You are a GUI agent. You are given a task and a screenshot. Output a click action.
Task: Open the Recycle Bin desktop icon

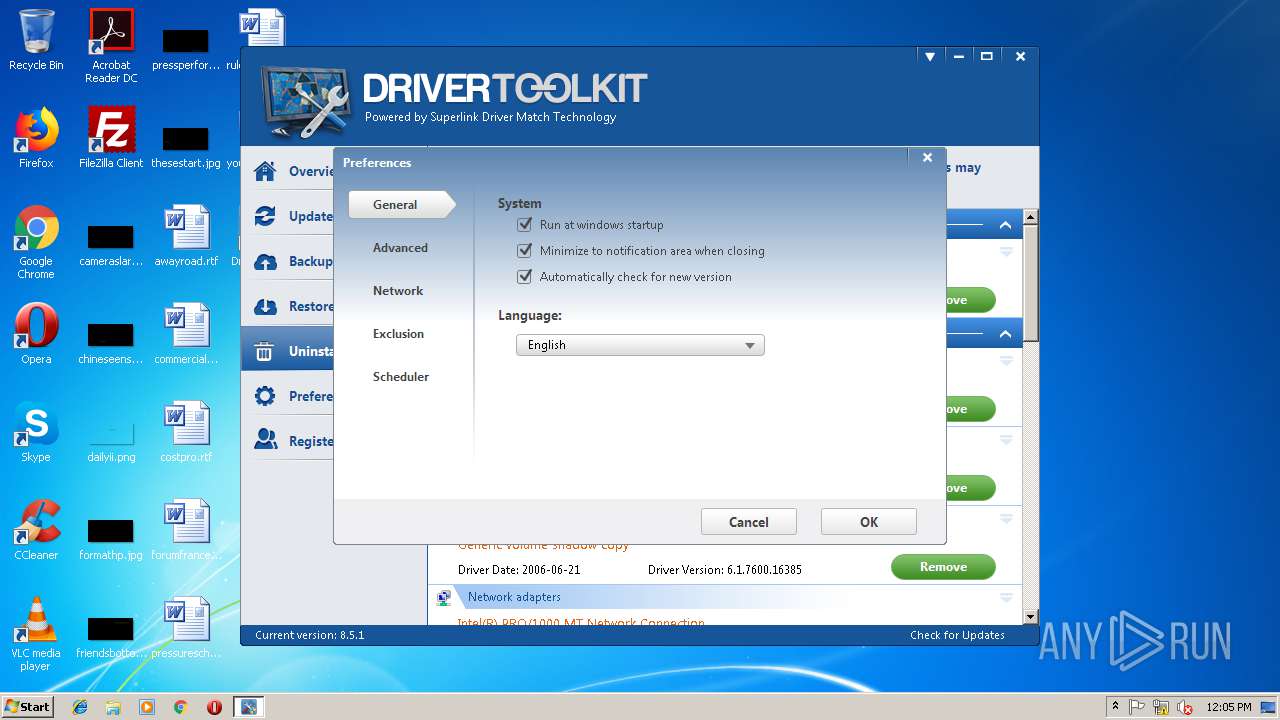(x=36, y=40)
